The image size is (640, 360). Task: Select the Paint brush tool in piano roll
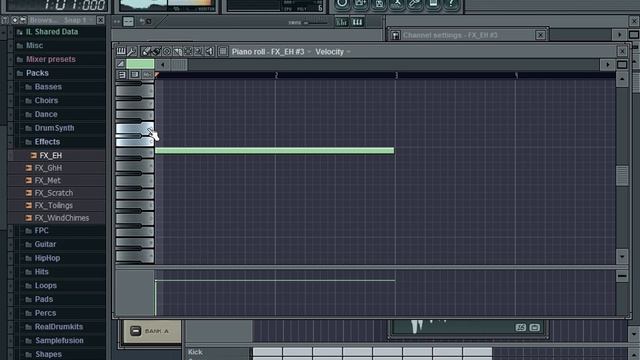point(156,51)
